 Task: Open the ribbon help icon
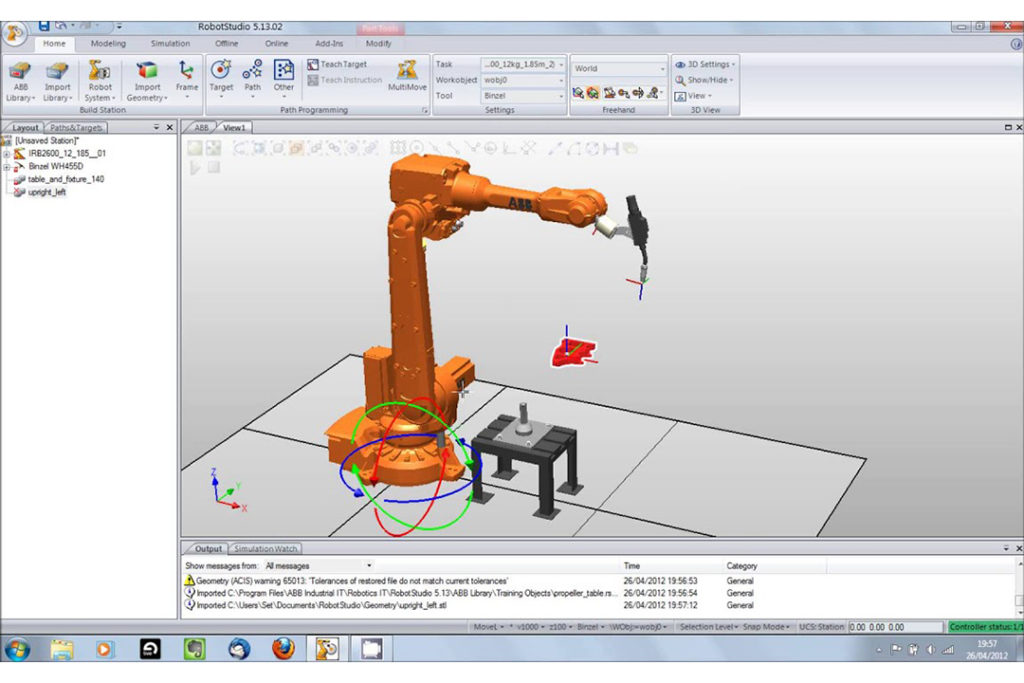1016,44
